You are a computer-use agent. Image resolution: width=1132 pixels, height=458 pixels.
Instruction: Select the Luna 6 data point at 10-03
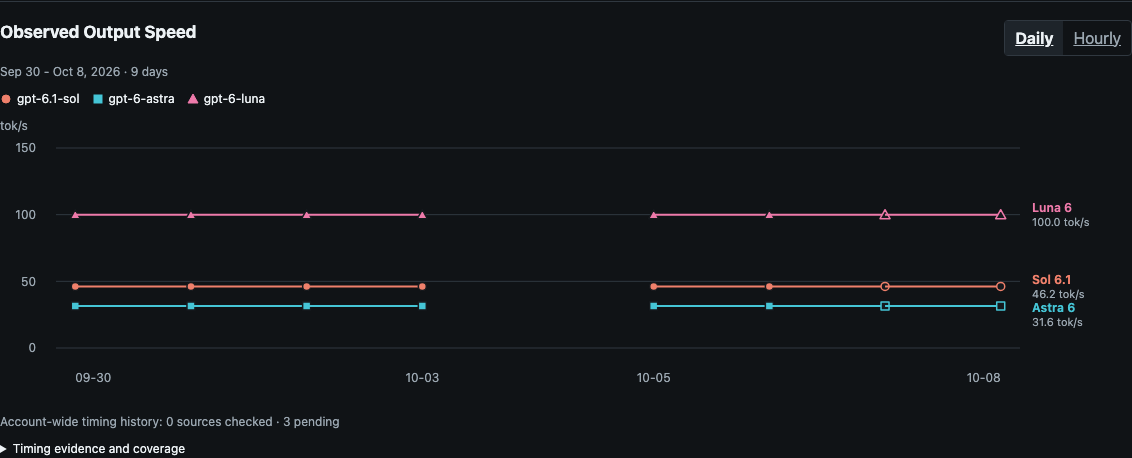point(422,215)
